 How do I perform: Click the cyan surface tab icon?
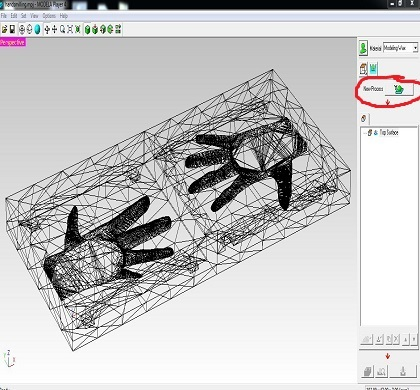tap(373, 69)
